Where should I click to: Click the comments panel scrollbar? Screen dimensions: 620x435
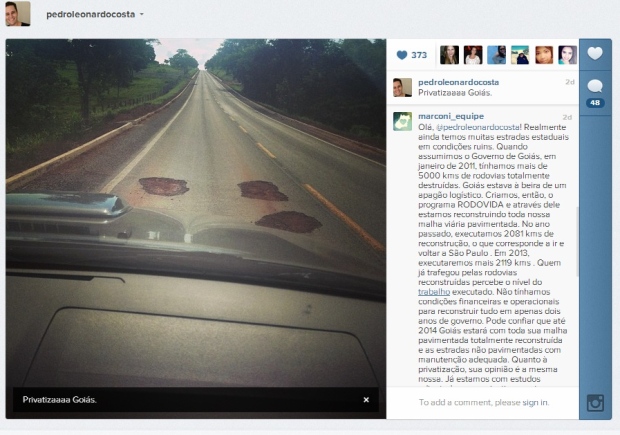point(577,241)
